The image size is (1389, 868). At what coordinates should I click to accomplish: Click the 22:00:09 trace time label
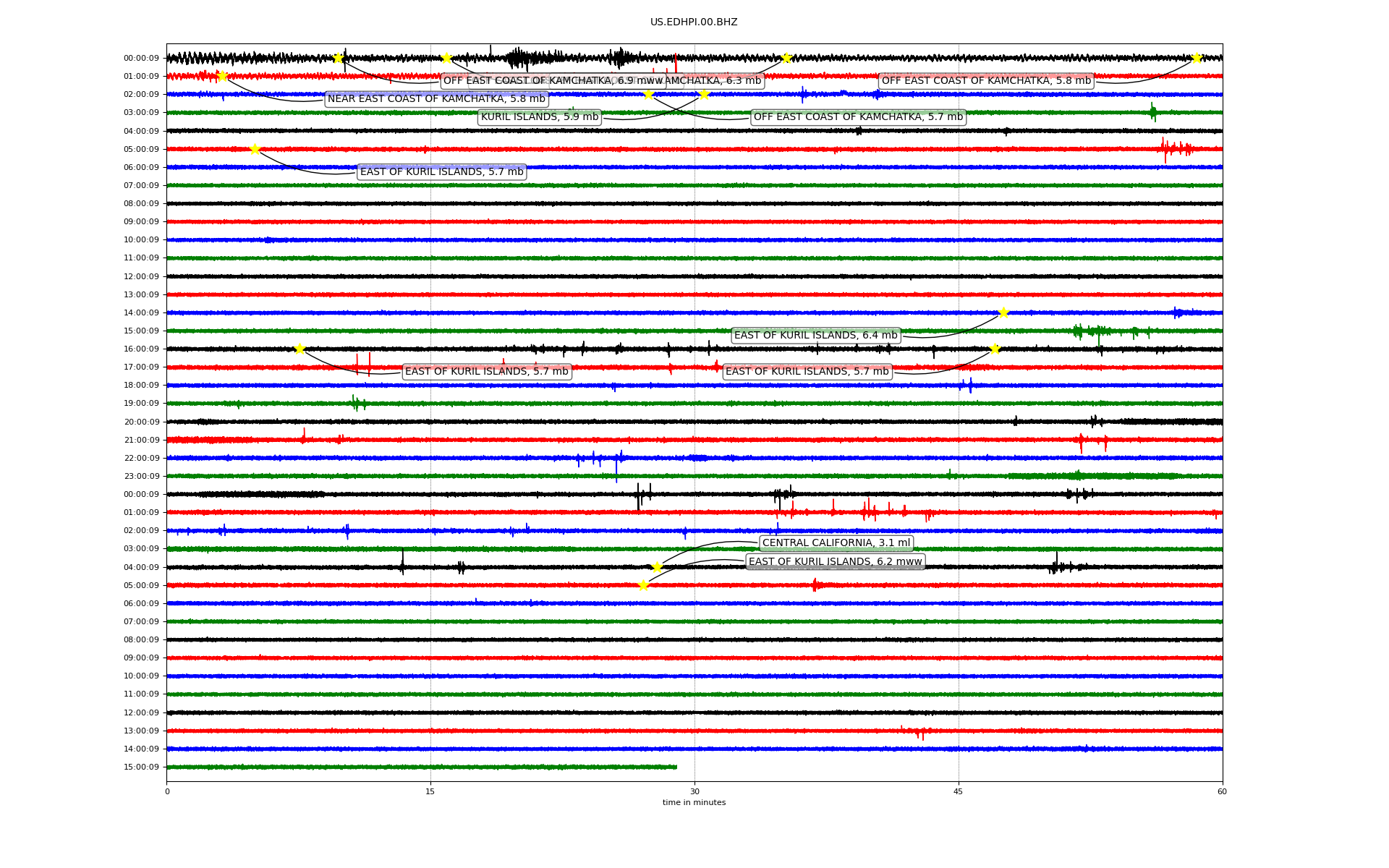pyautogui.click(x=141, y=459)
